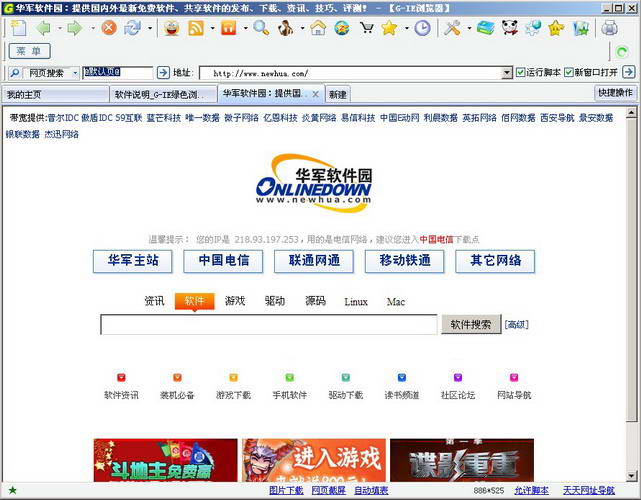Toggle the 新窗口打开 checkbox
641x500 pixels.
coord(569,72)
